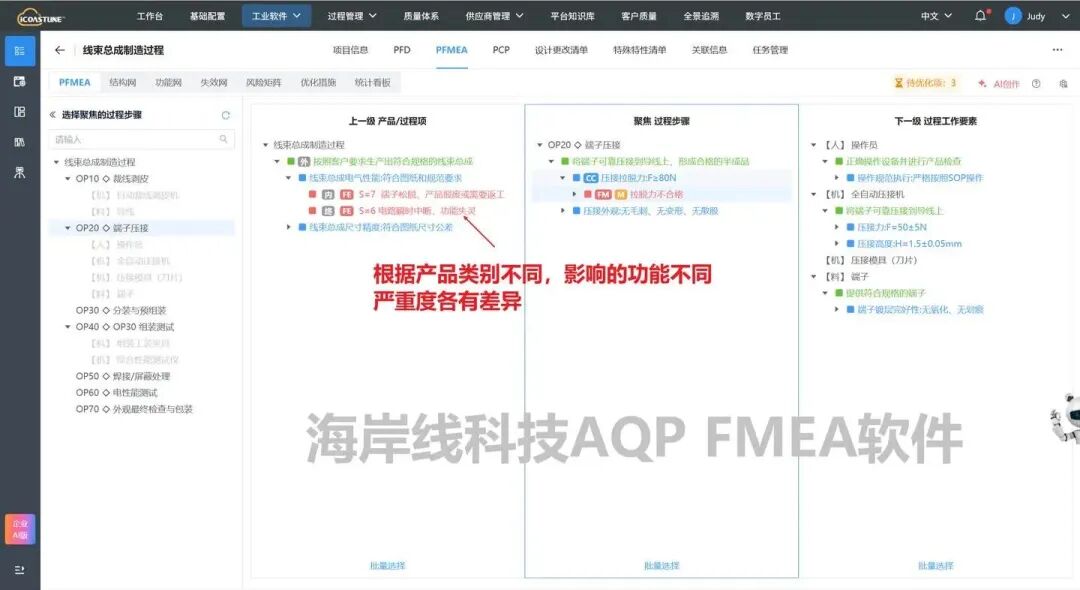The height and width of the screenshot is (590, 1080).
Task: Click the S=6 电路瞬时中断 failure effect
Action: pyautogui.click(x=417, y=211)
